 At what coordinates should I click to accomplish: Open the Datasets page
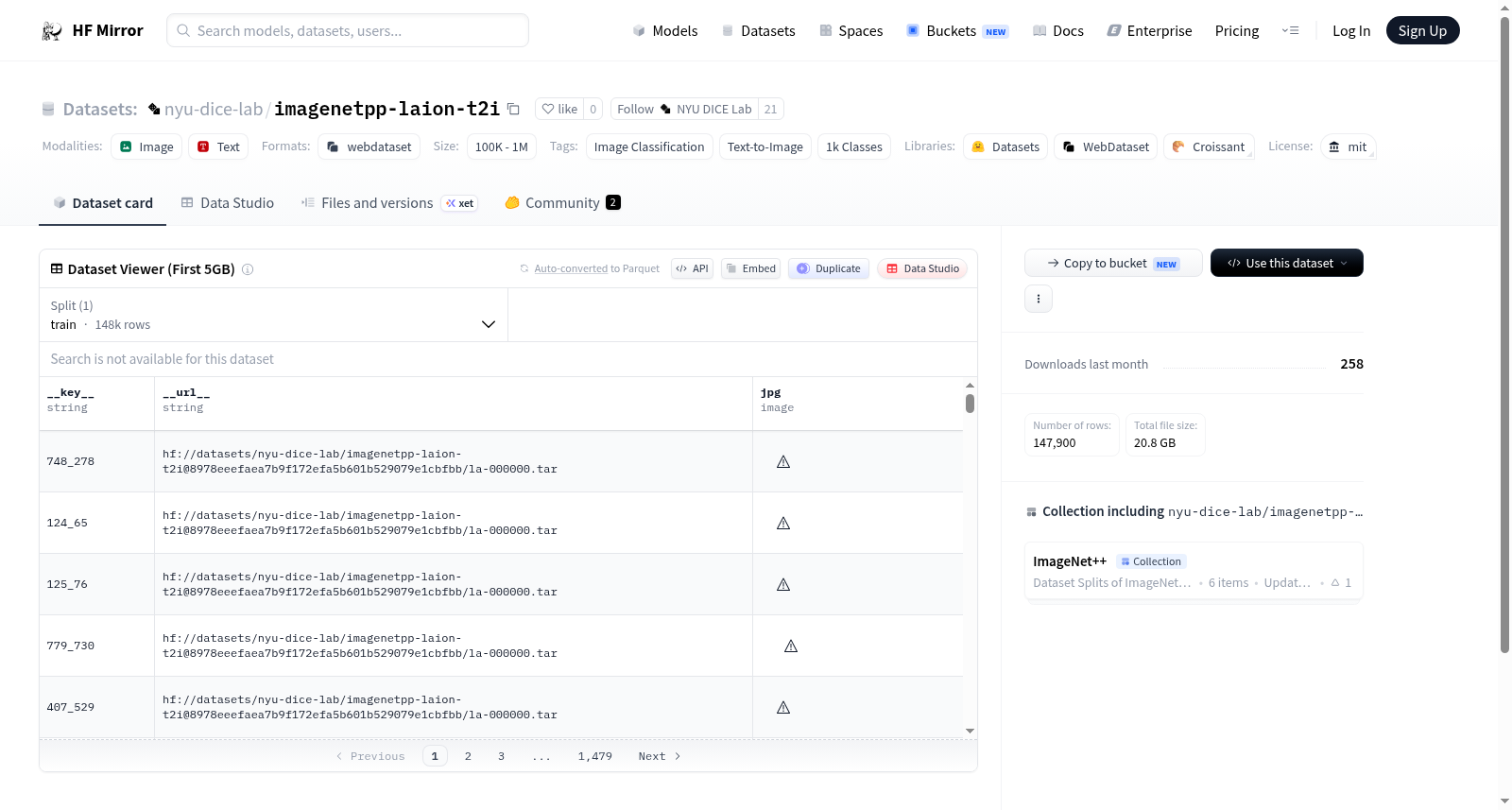[758, 31]
